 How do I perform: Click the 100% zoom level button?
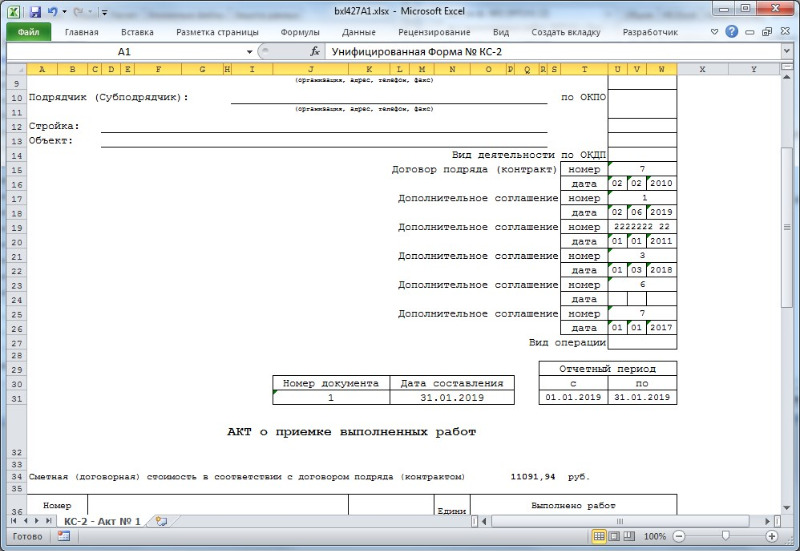pos(655,536)
